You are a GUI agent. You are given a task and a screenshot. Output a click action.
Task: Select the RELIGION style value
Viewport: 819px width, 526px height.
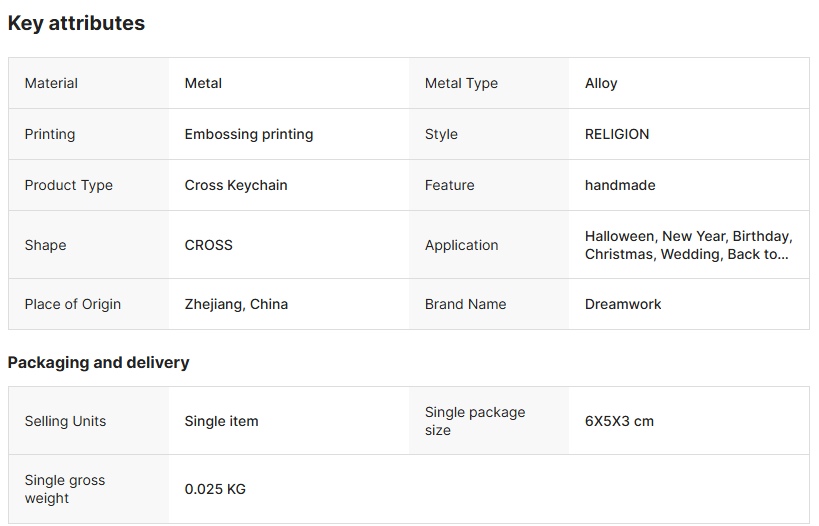tap(617, 134)
